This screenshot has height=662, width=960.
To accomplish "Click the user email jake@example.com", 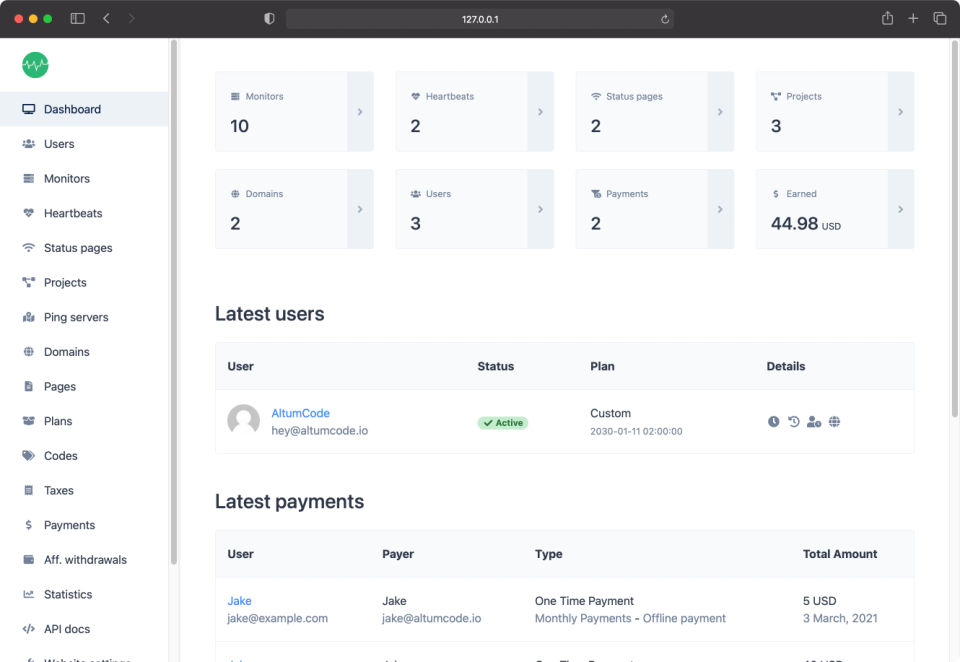I will pyautogui.click(x=277, y=618).
